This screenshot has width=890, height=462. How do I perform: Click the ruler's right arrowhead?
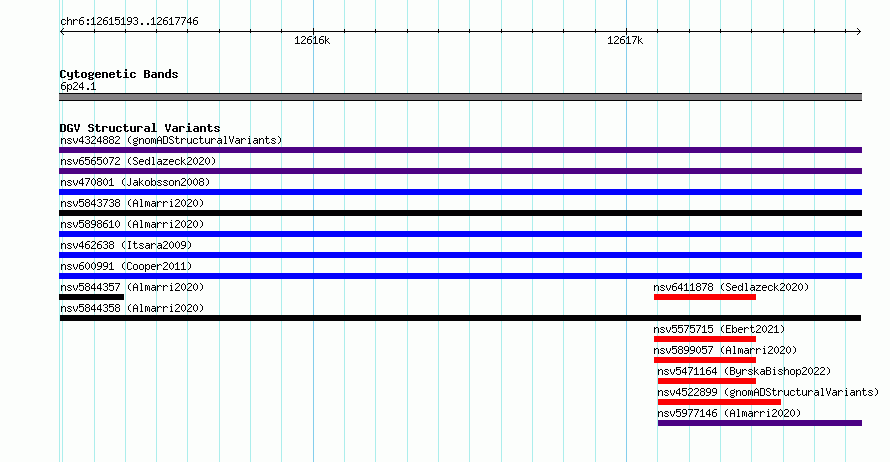pyautogui.click(x=858, y=32)
